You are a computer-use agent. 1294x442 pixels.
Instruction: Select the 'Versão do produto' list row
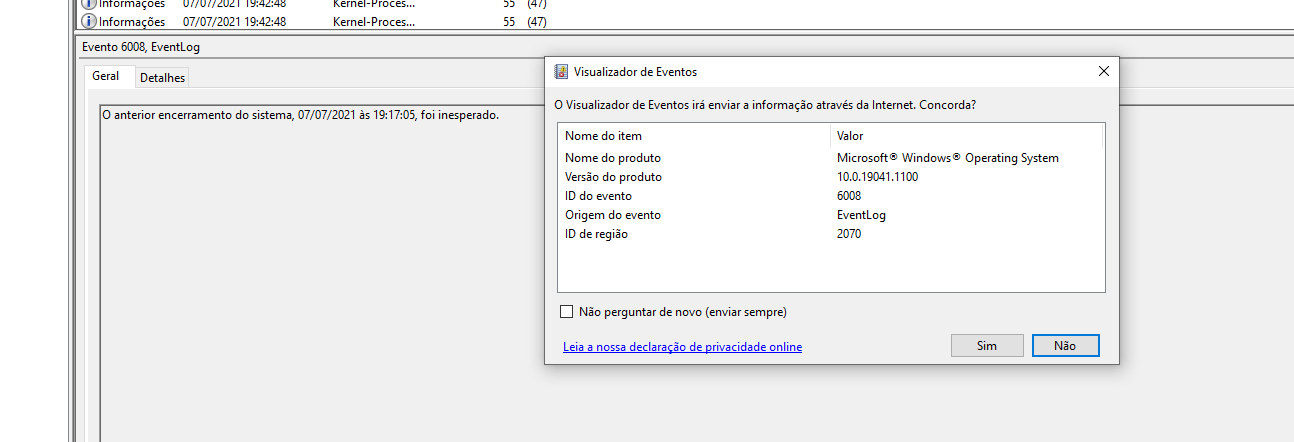coord(613,177)
